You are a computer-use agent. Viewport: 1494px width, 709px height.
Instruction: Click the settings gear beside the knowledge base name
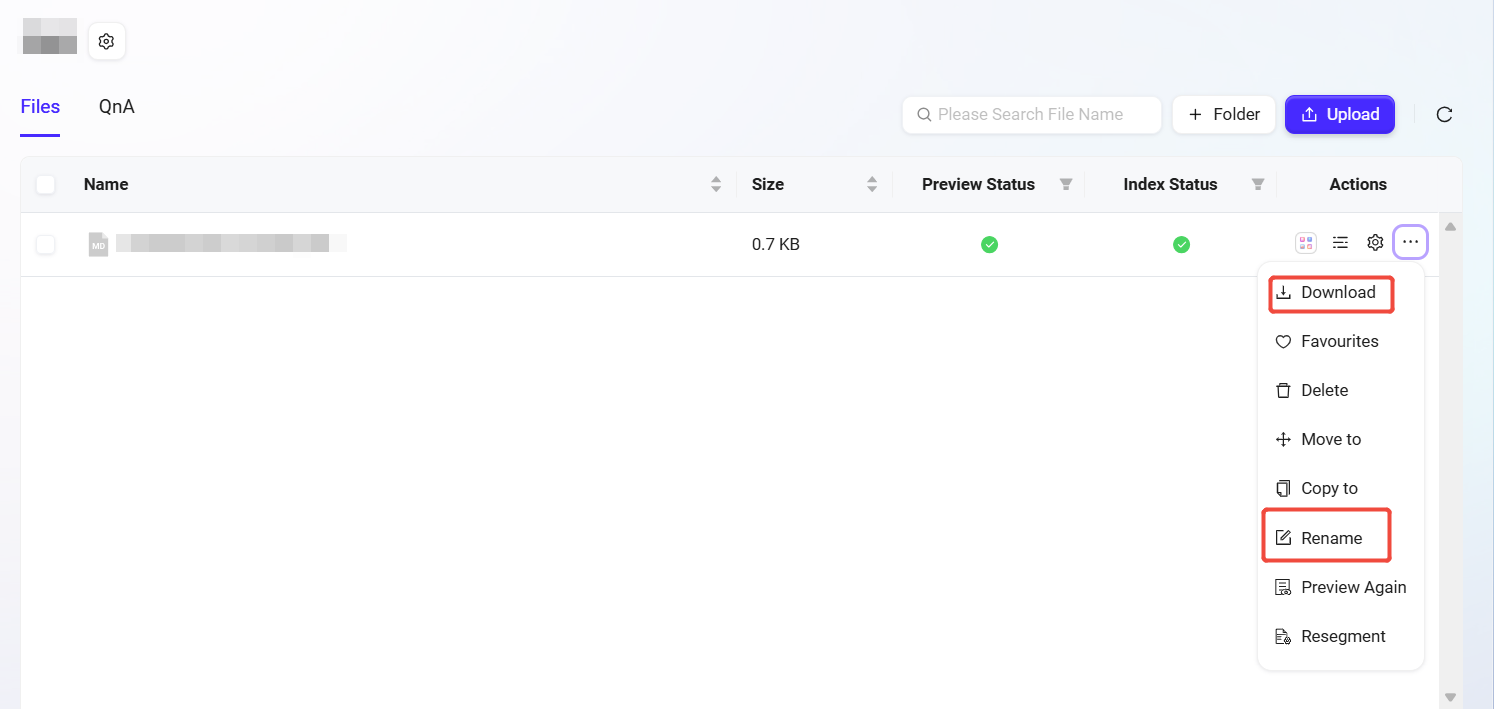coord(107,42)
